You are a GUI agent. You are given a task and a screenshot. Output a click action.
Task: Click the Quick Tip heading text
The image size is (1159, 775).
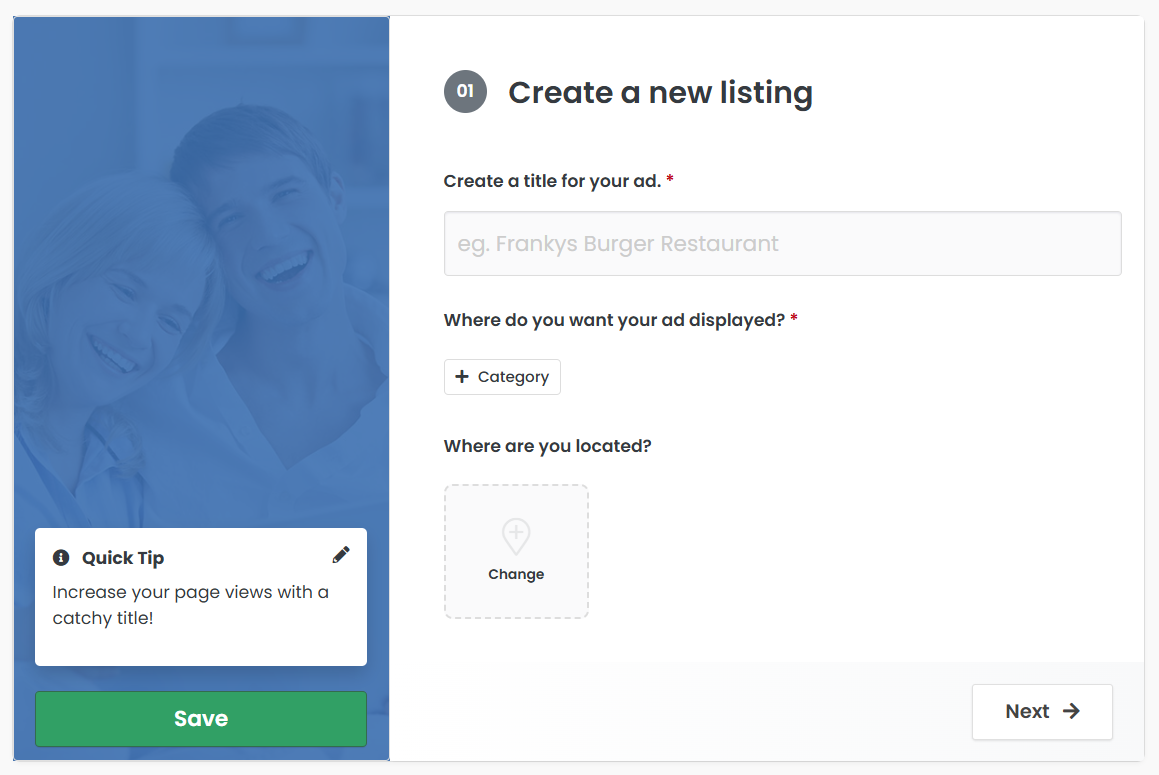pyautogui.click(x=123, y=558)
